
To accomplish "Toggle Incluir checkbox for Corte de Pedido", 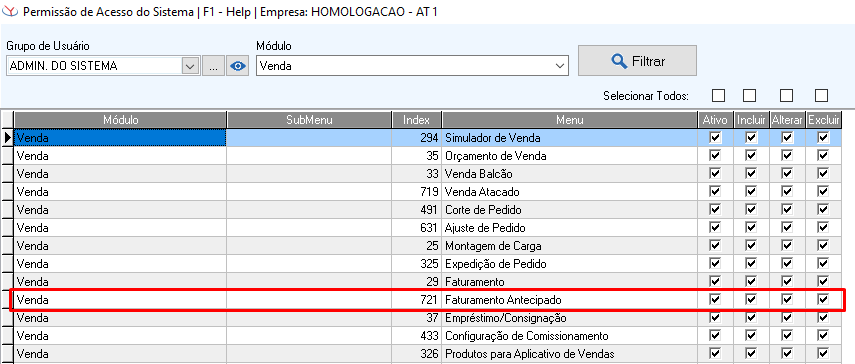I will pyautogui.click(x=751, y=210).
